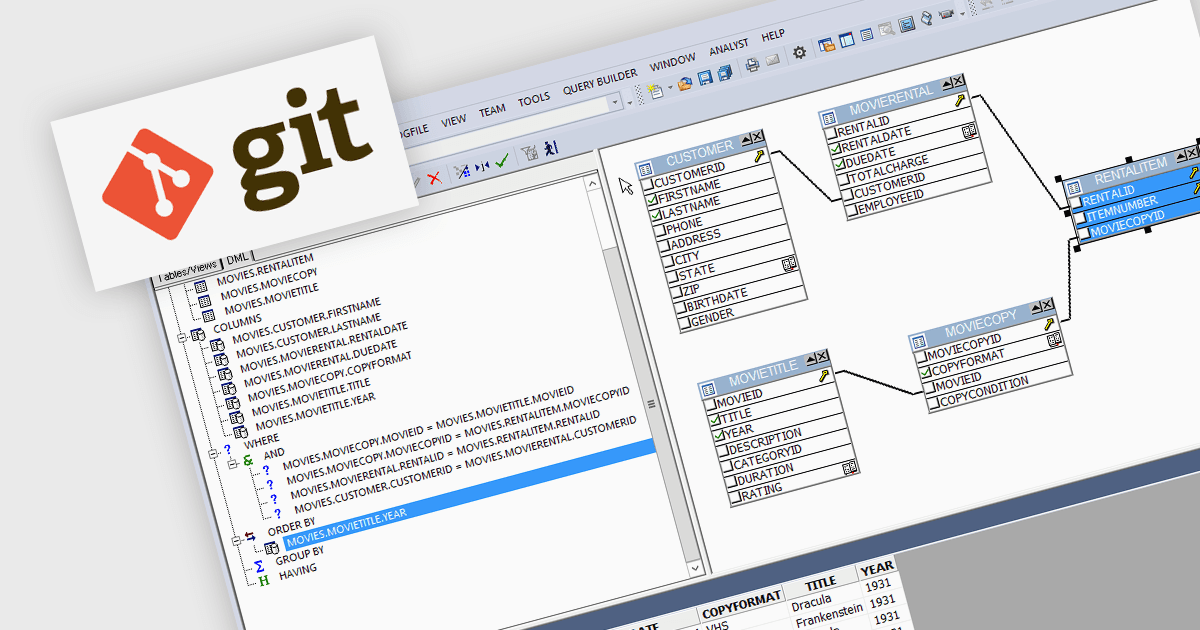This screenshot has height=630, width=1200.
Task: Check the PHONE box in CUSTOMER table
Action: 660,229
